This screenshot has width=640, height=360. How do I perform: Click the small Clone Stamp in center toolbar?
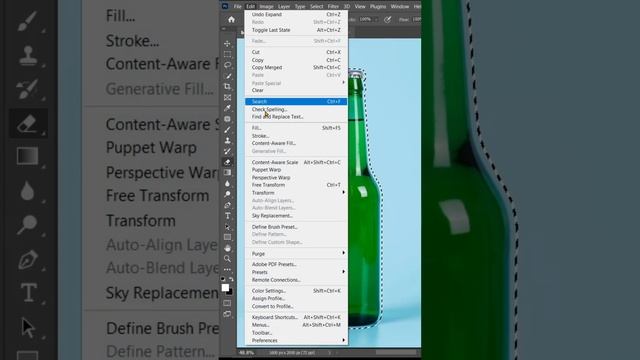point(227,140)
